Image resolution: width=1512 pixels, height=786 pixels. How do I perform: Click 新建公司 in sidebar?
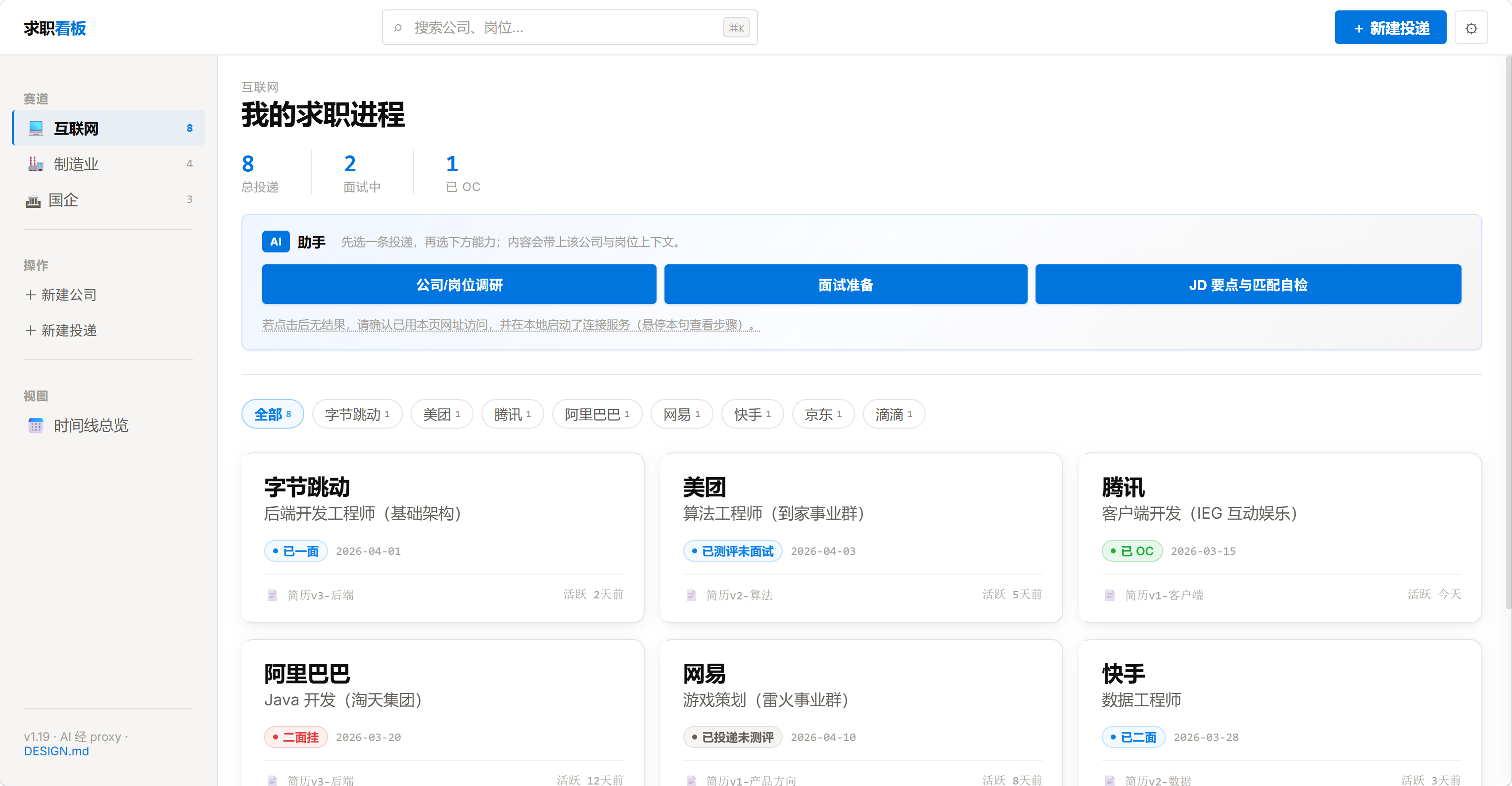(x=108, y=295)
